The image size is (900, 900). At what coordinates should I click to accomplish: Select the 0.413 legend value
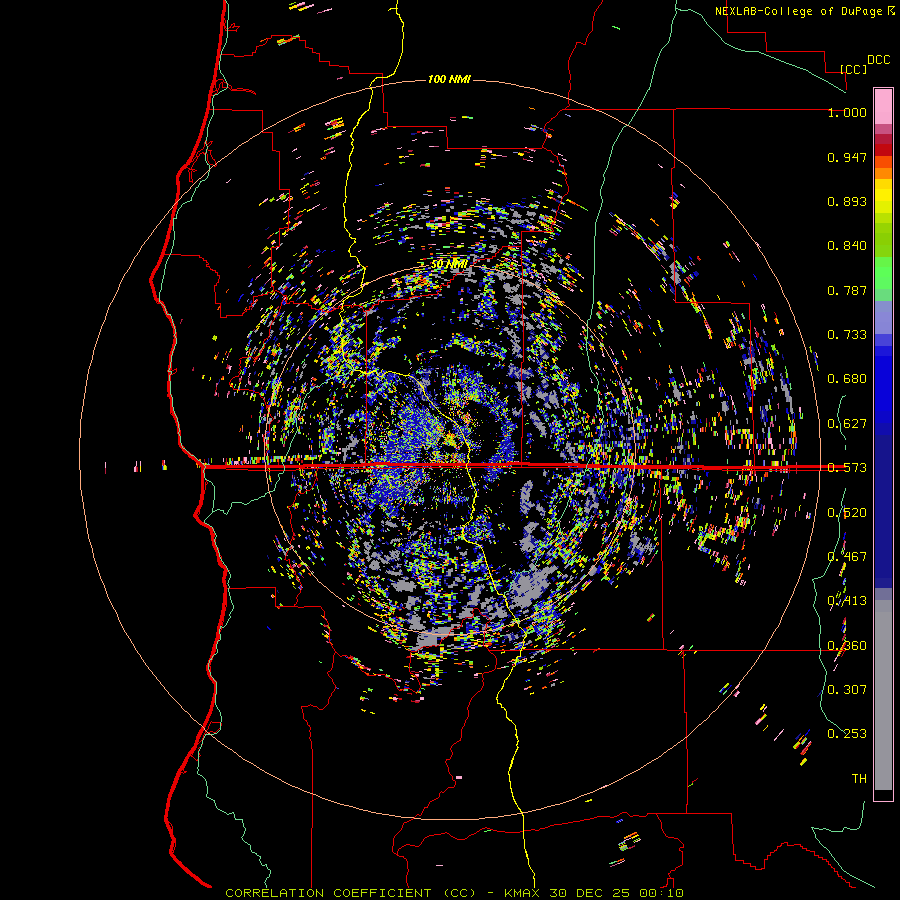point(847,601)
